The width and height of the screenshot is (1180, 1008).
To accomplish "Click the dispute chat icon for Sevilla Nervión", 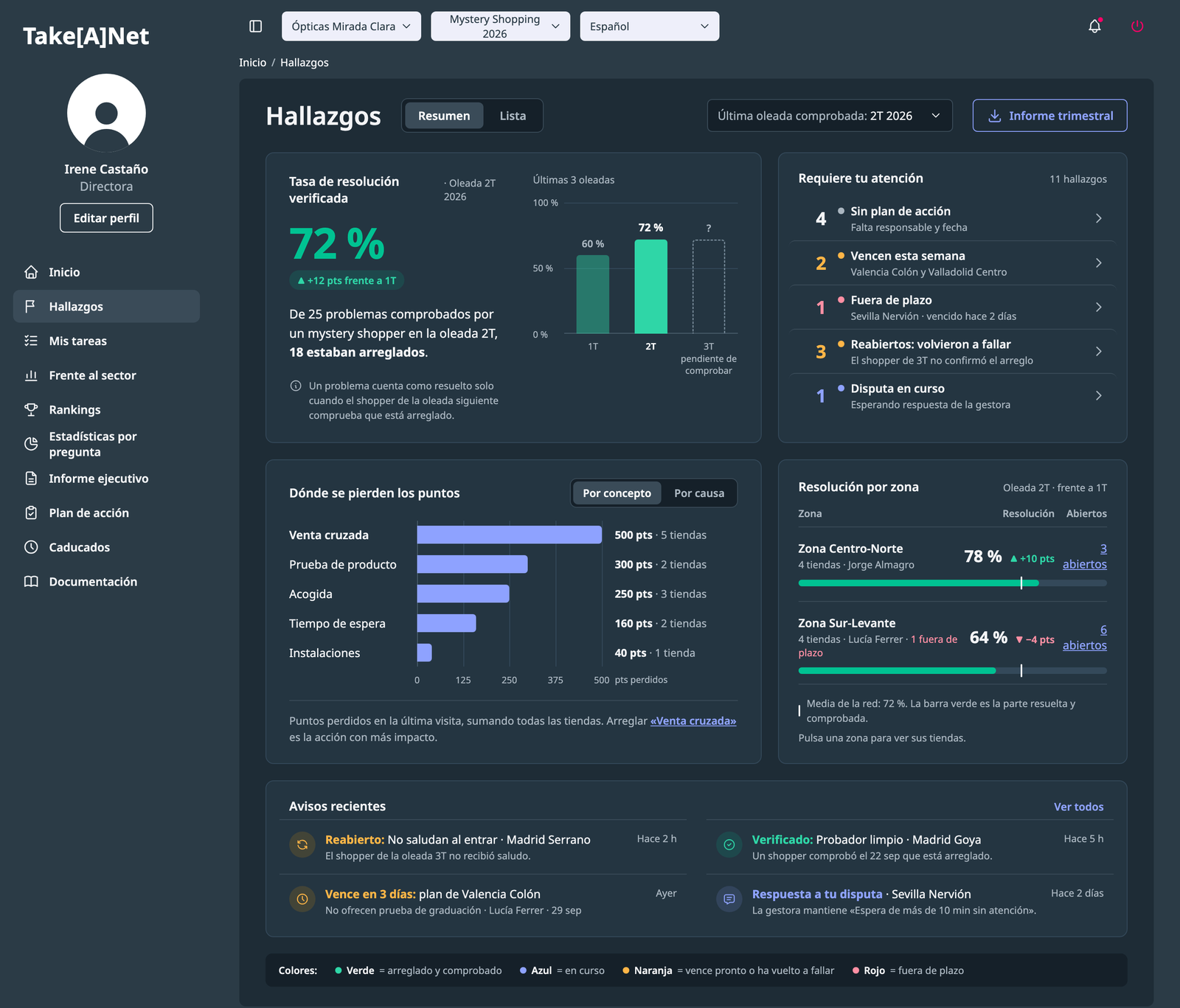I will click(729, 899).
